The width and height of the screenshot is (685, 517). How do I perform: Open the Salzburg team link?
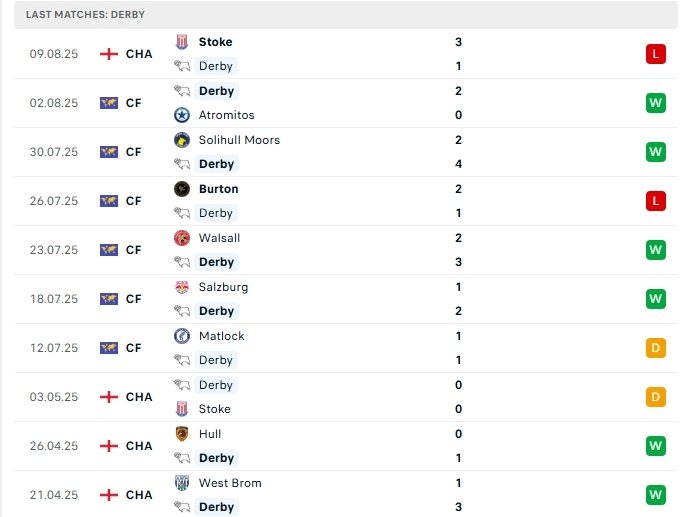[223, 287]
